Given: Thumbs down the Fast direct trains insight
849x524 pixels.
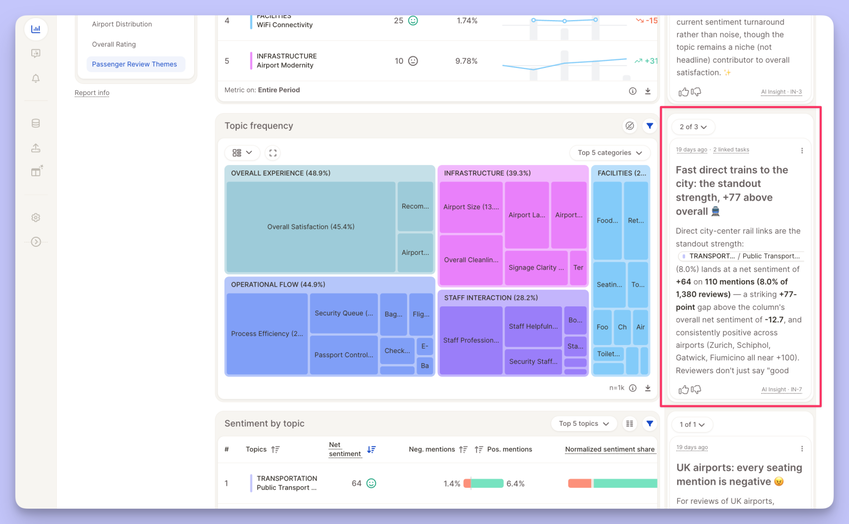Looking at the screenshot, I should tap(696, 389).
